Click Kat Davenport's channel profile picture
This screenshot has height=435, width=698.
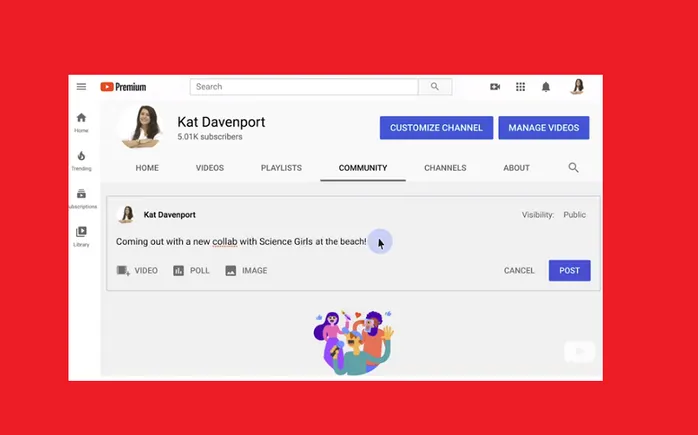click(x=141, y=126)
